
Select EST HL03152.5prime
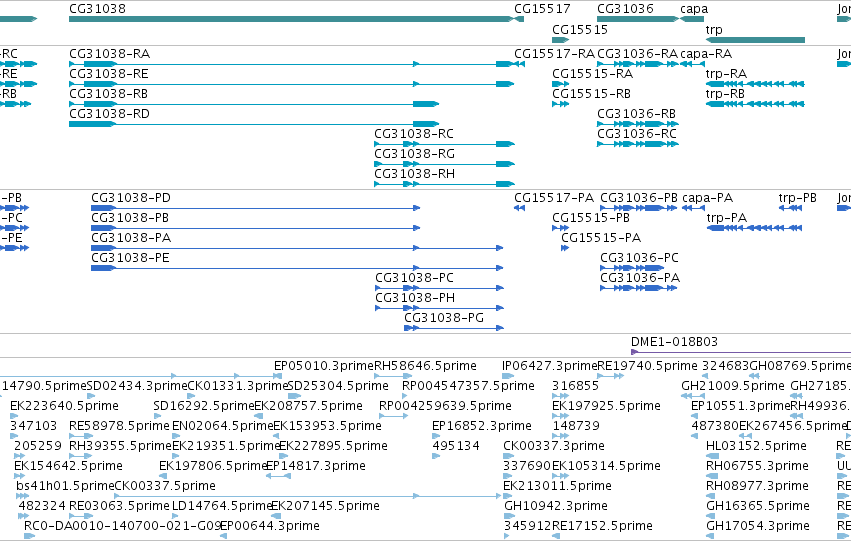712,456
